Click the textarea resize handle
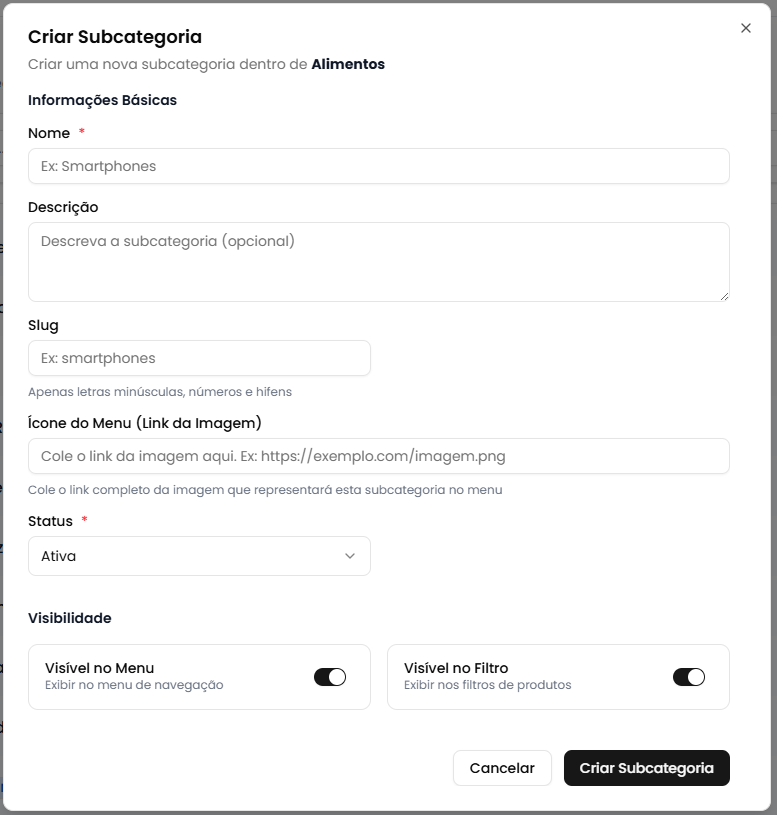The width and height of the screenshot is (777, 815). click(x=723, y=295)
